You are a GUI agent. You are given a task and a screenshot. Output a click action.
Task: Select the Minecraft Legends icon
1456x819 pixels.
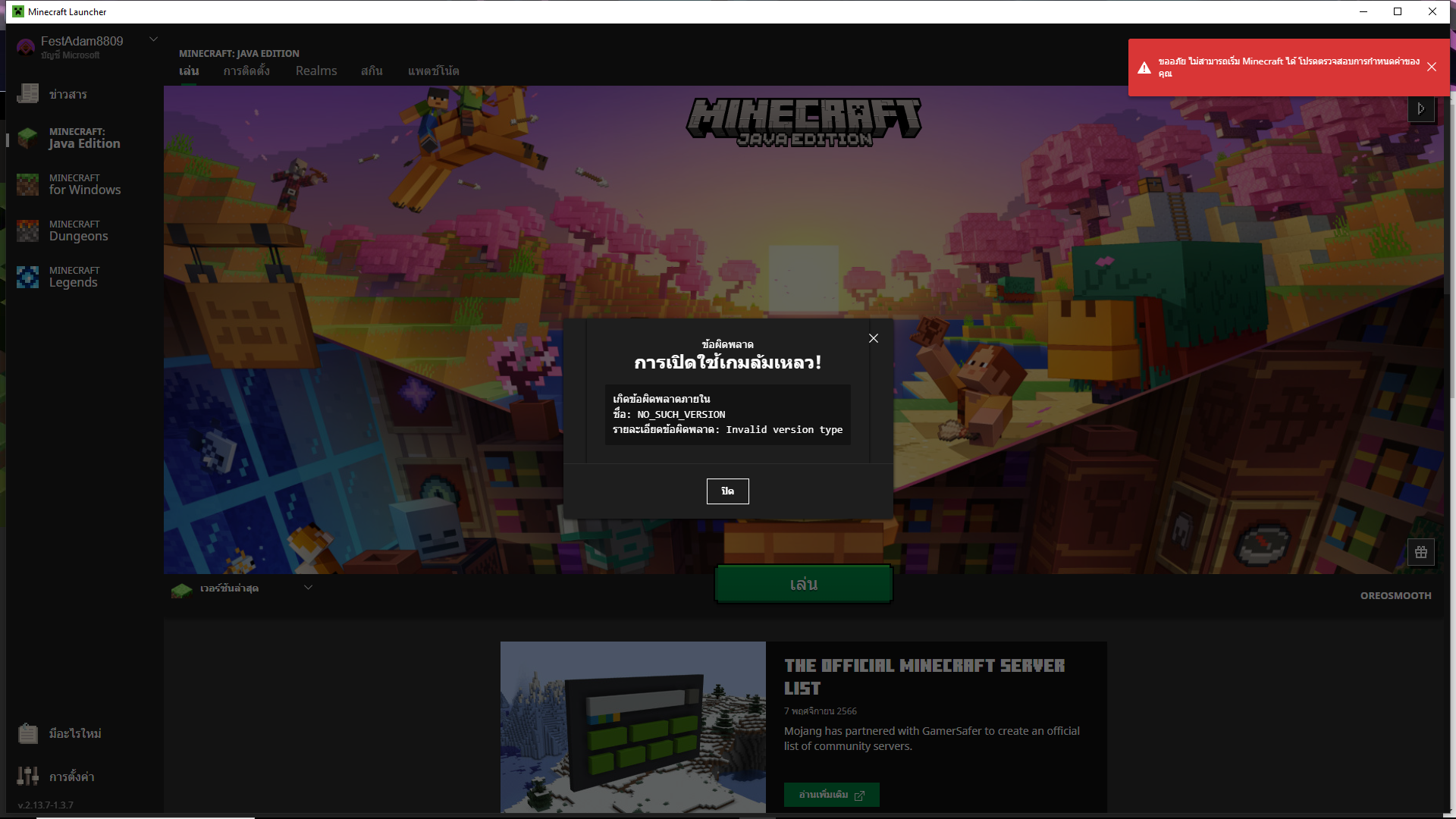28,277
